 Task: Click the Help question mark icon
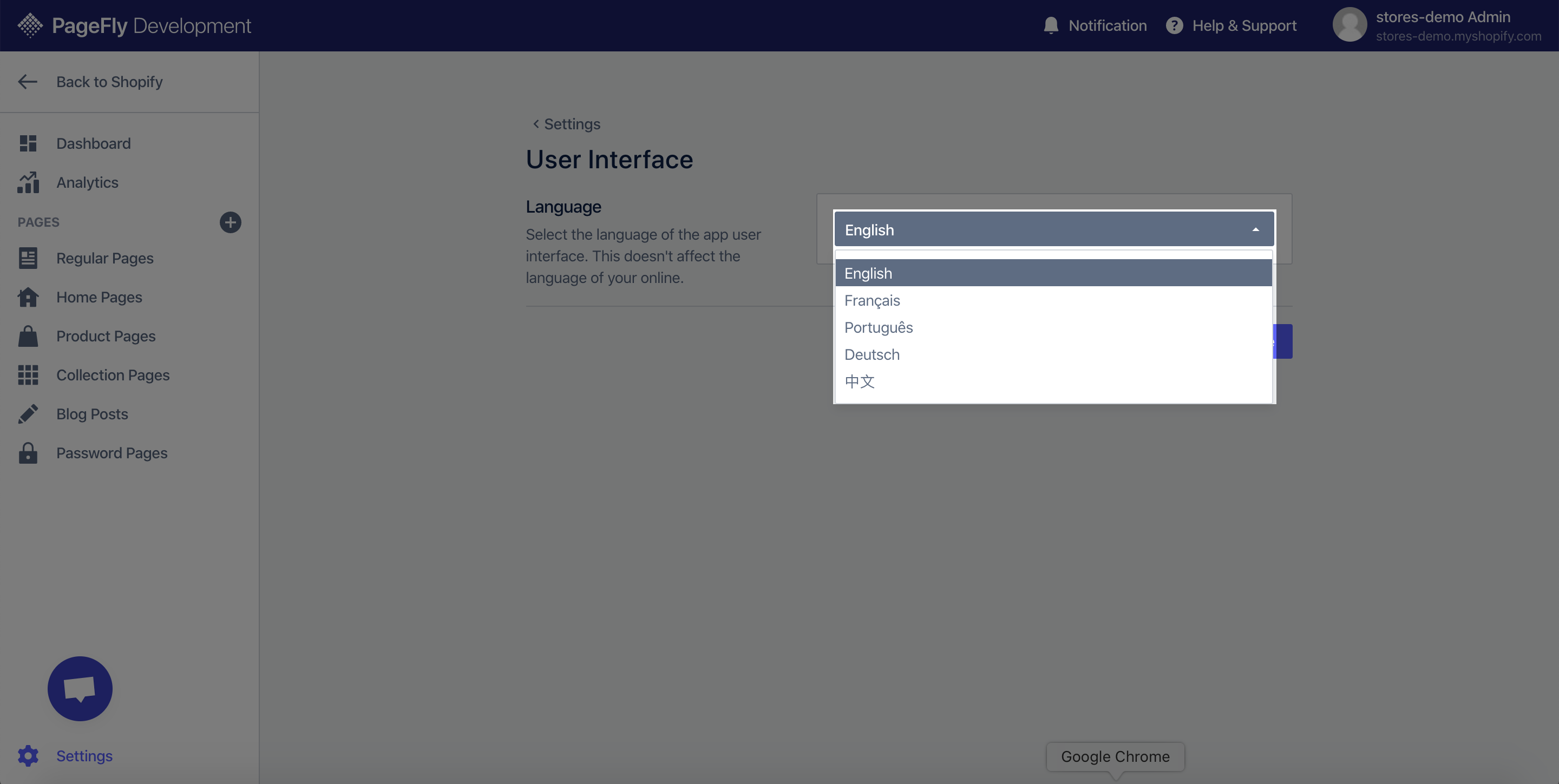click(x=1174, y=25)
